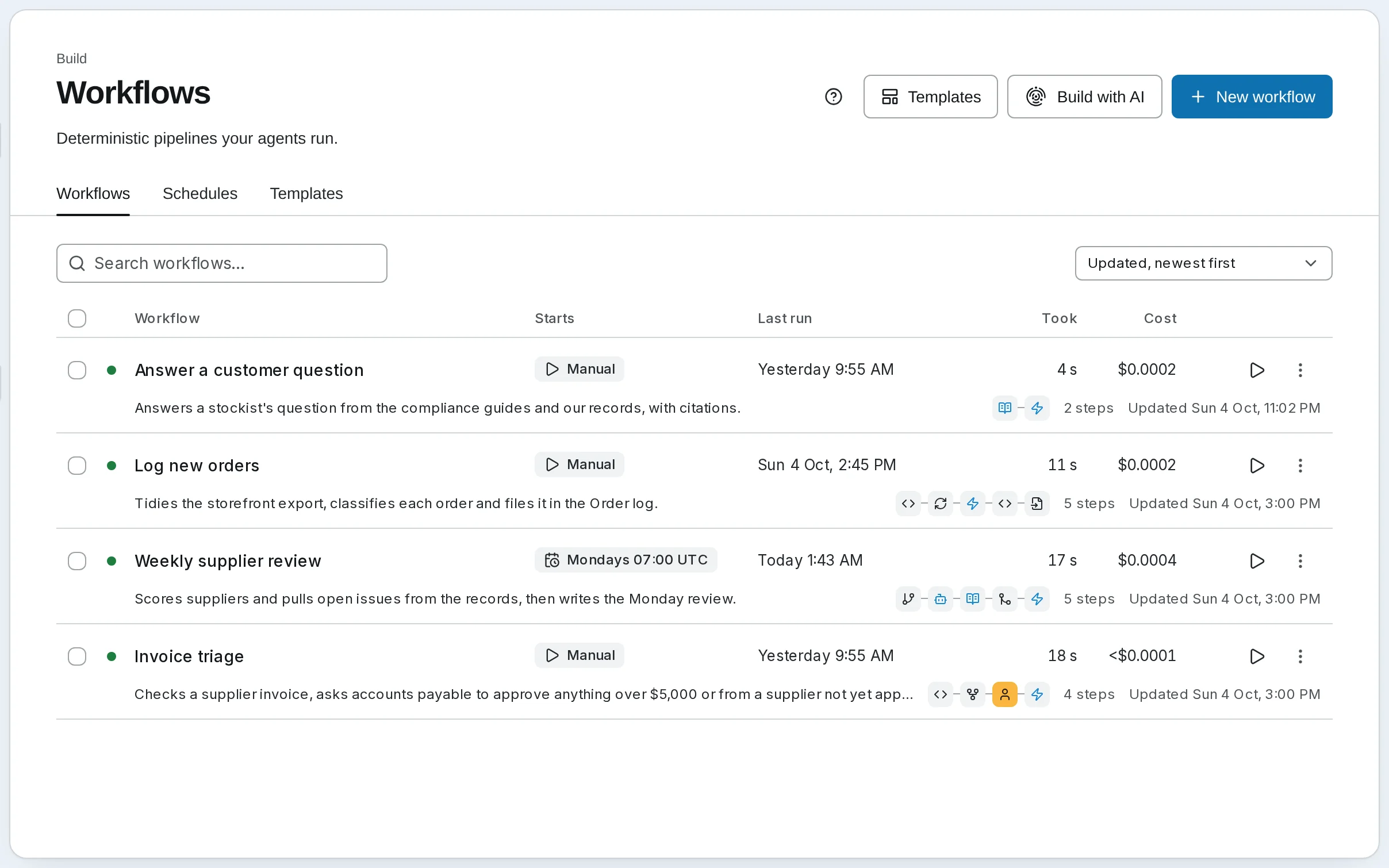This screenshot has height=868, width=1389.
Task: Click the first code step icon in Log new orders
Action: coord(908,504)
